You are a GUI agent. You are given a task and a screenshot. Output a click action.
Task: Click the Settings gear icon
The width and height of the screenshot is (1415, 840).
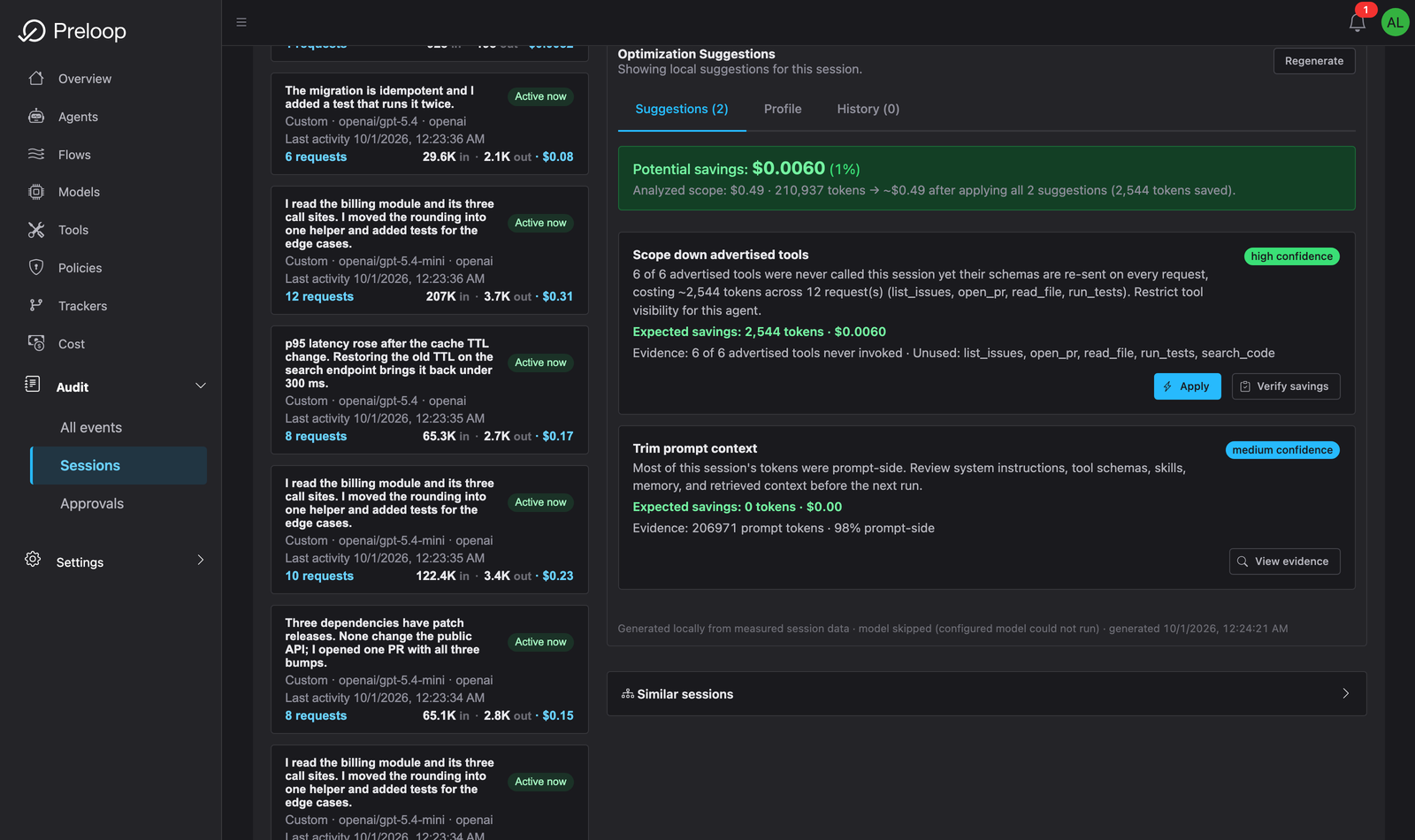[x=33, y=559]
